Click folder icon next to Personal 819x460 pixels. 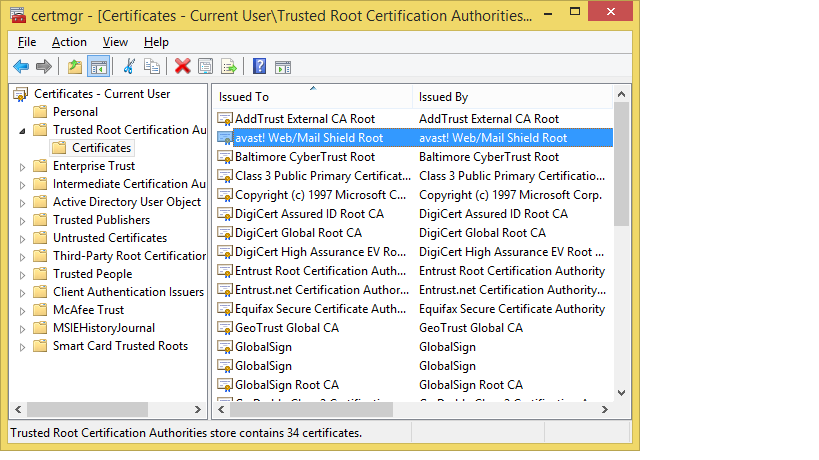point(40,112)
